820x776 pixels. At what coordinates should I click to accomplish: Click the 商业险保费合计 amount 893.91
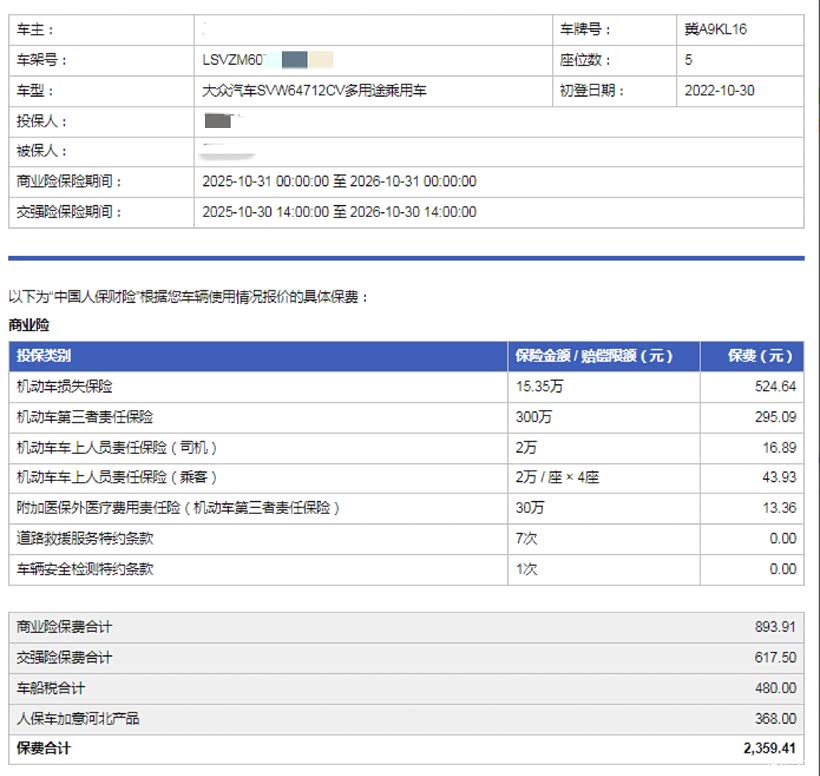[x=775, y=627]
